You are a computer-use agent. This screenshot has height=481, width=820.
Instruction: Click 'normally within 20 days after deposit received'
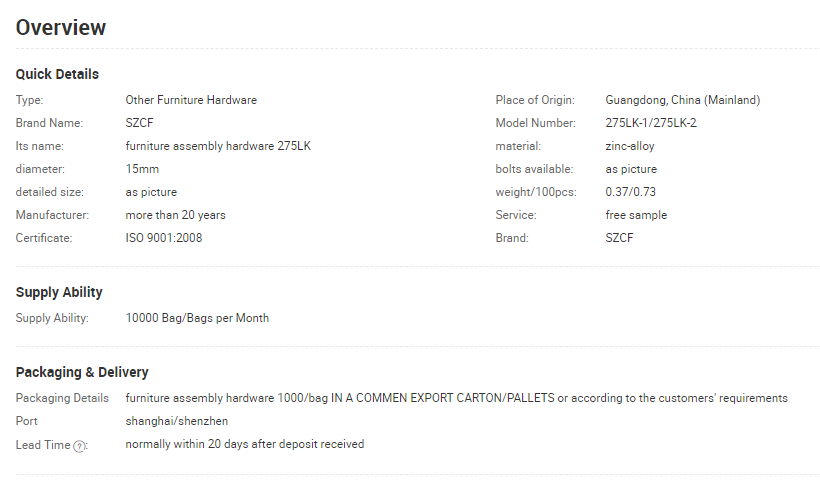(x=245, y=444)
